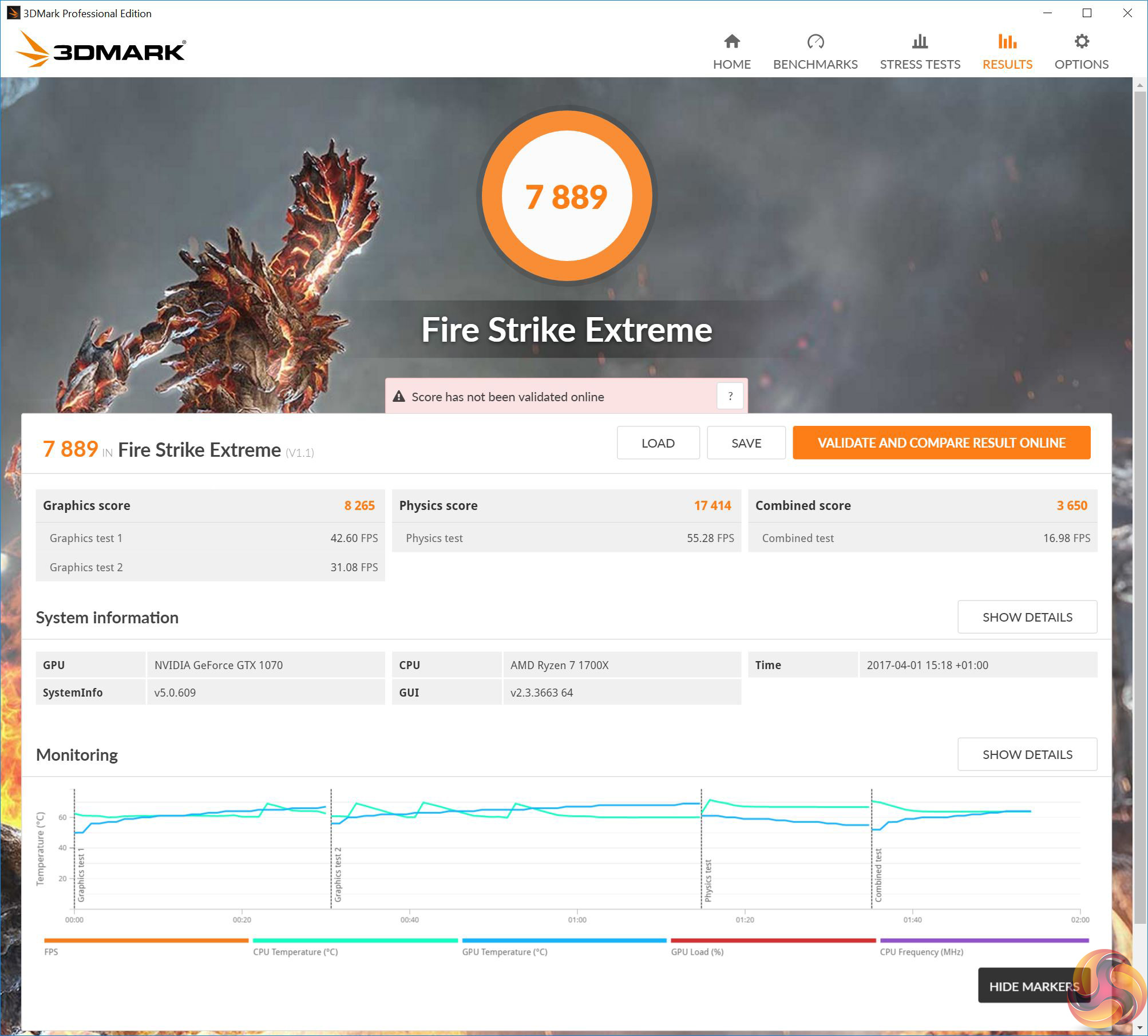This screenshot has height=1036, width=1148.
Task: Open Options with the gear icon
Action: coord(1081,41)
